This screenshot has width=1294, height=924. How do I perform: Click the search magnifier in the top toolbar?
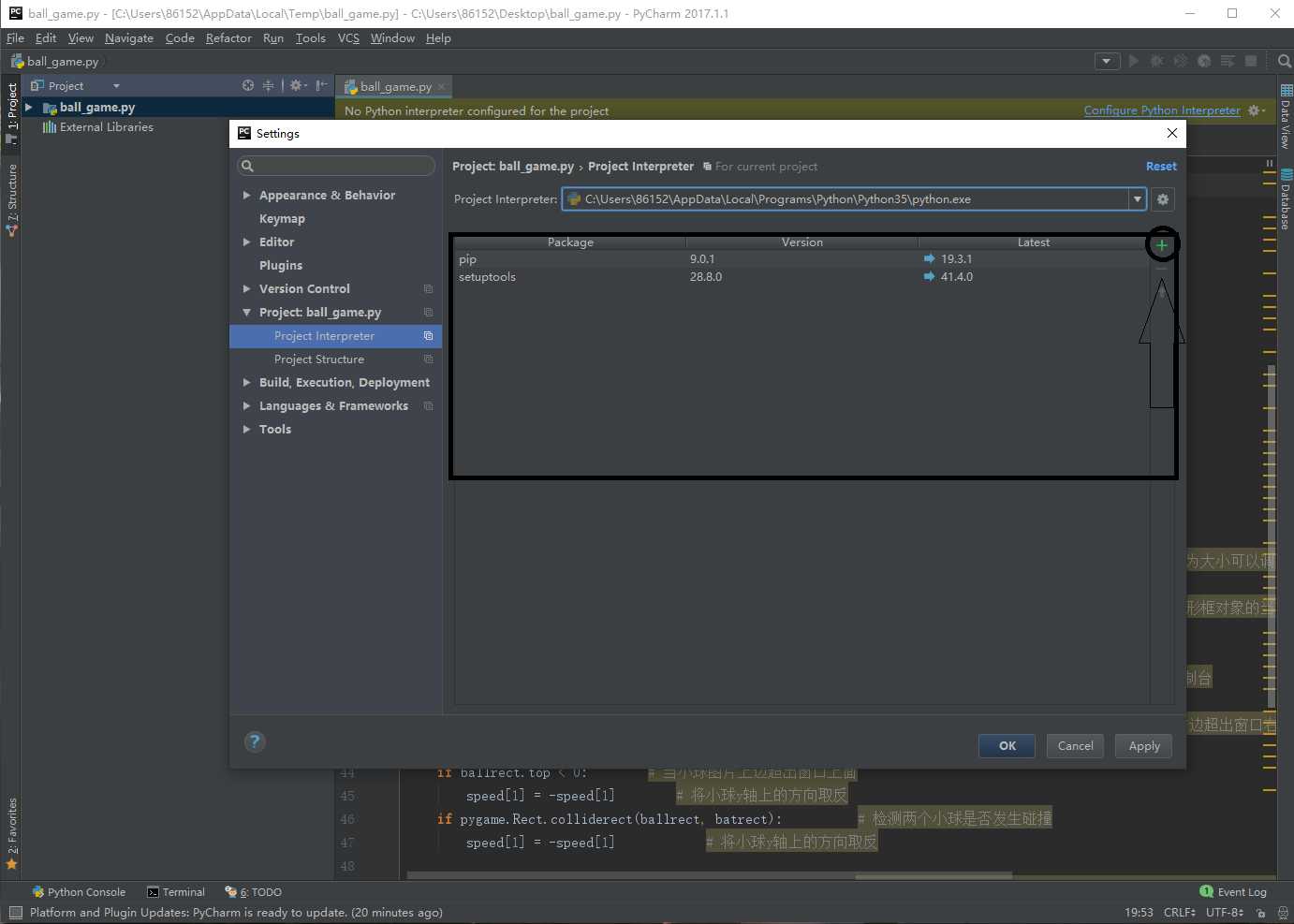tap(1285, 61)
